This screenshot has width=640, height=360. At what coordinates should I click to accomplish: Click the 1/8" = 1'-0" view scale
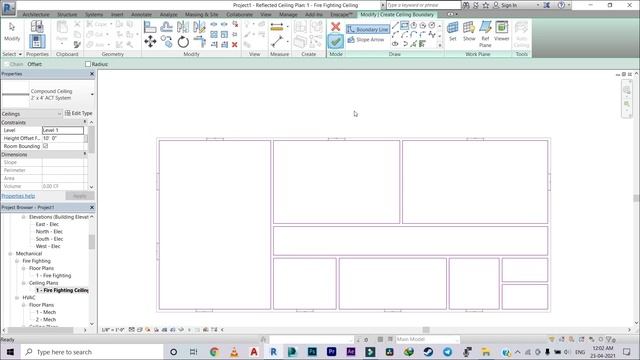113,330
